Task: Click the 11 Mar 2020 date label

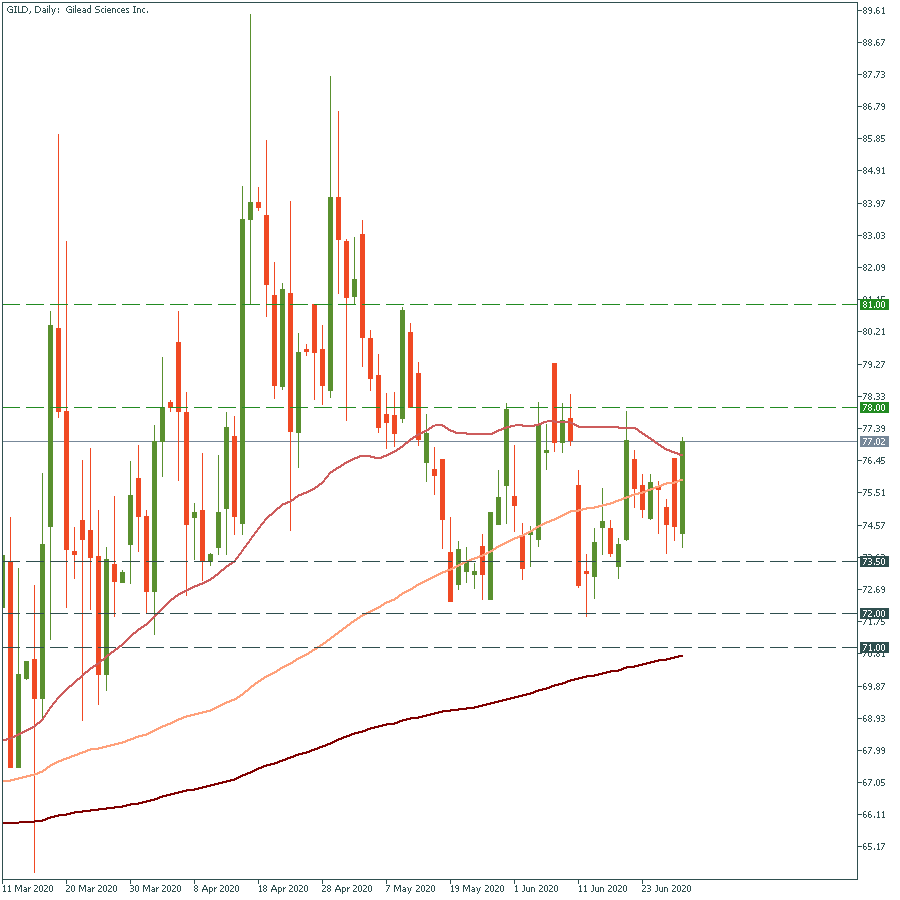Action: [x=28, y=888]
